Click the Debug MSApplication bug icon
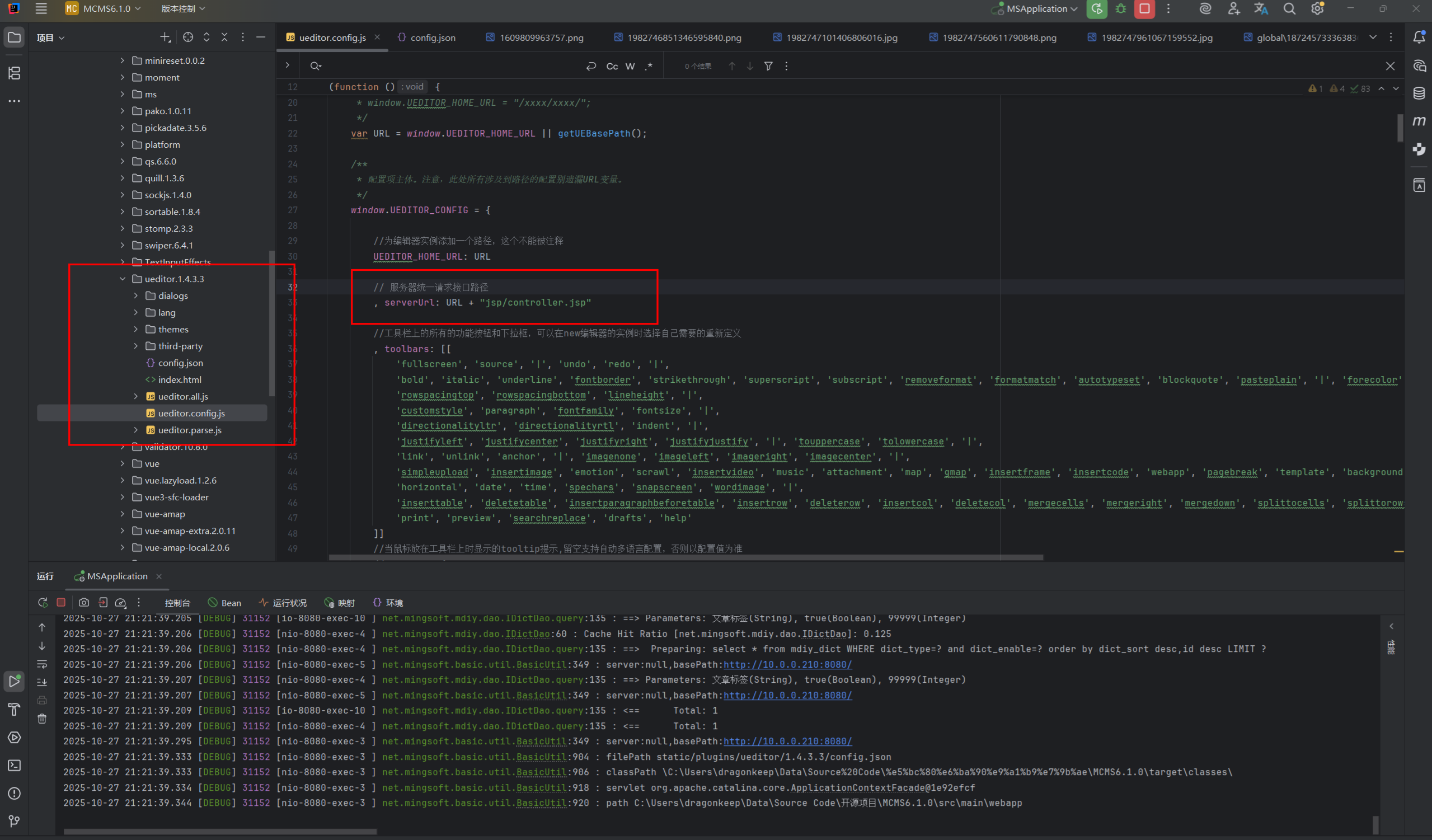This screenshot has width=1432, height=840. [x=1120, y=9]
